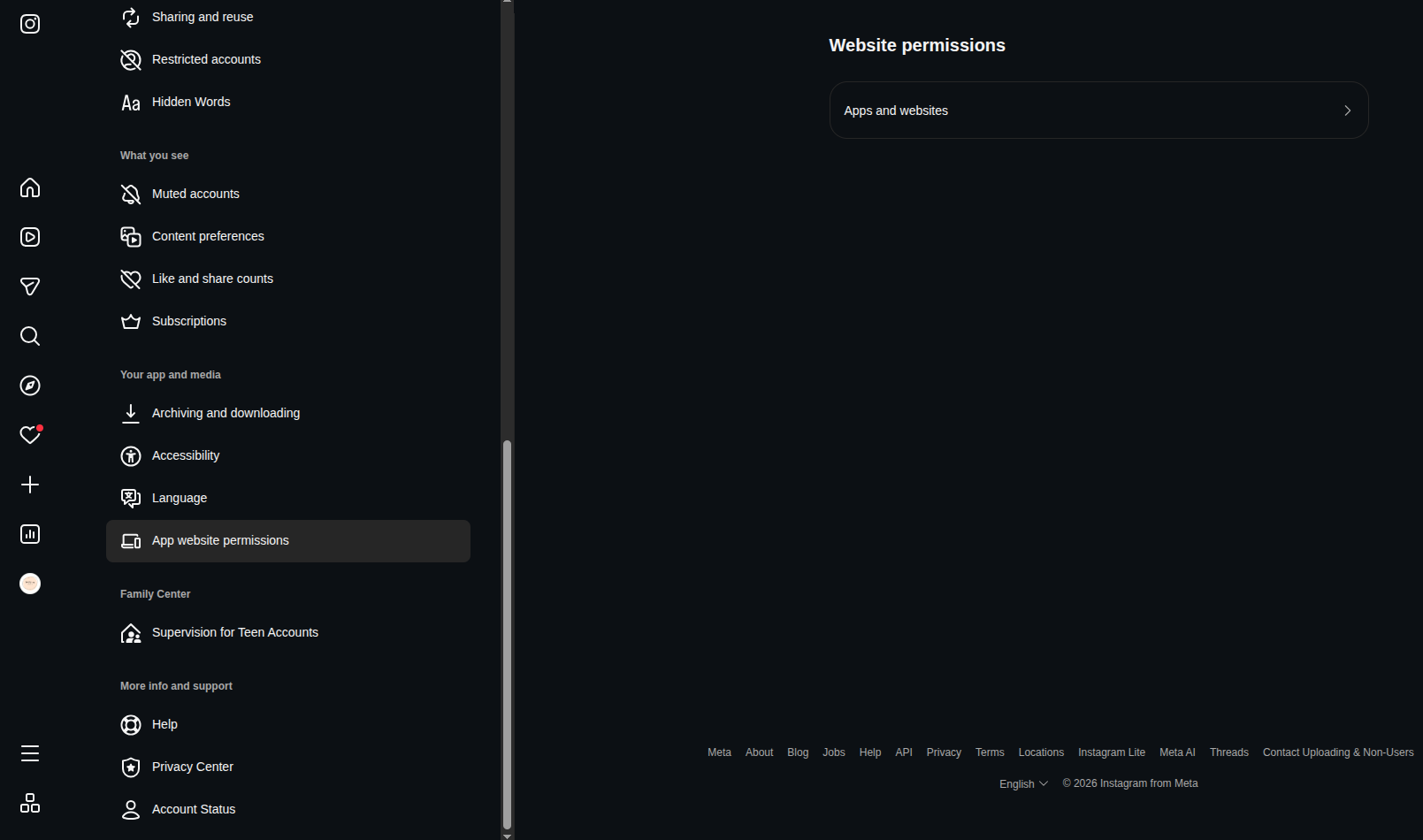This screenshot has width=1423, height=840.
Task: Select Muted accounts settings item
Action: pyautogui.click(x=288, y=194)
